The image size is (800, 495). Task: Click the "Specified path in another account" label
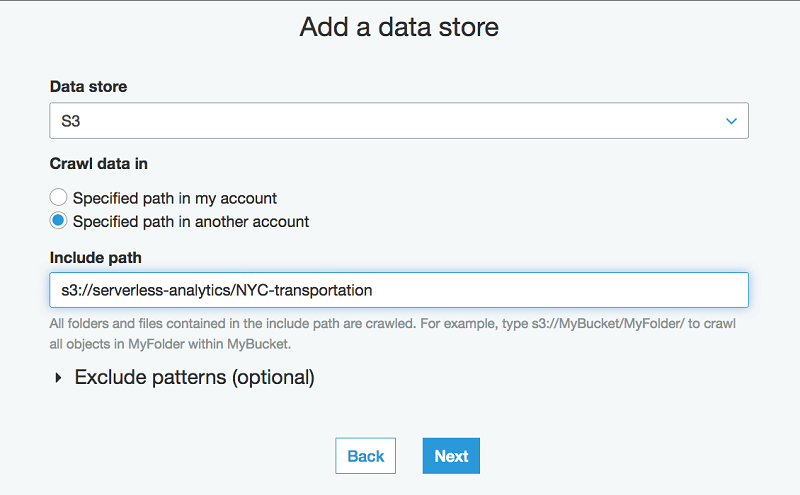pyautogui.click(x=191, y=221)
